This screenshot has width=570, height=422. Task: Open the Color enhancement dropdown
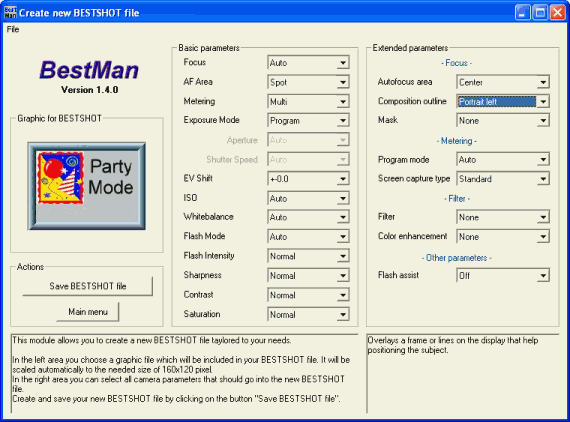[x=503, y=237]
